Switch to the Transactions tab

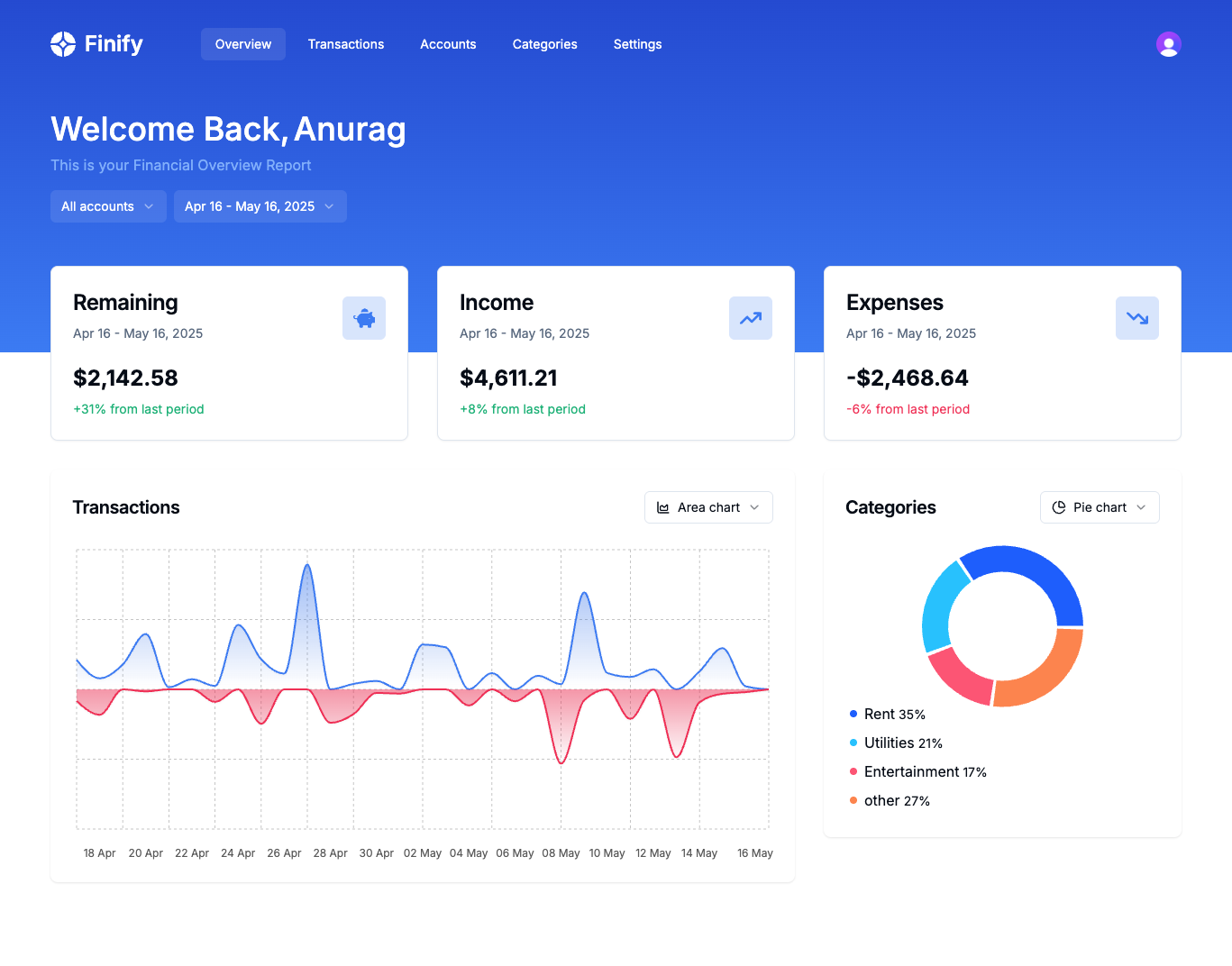click(x=345, y=43)
